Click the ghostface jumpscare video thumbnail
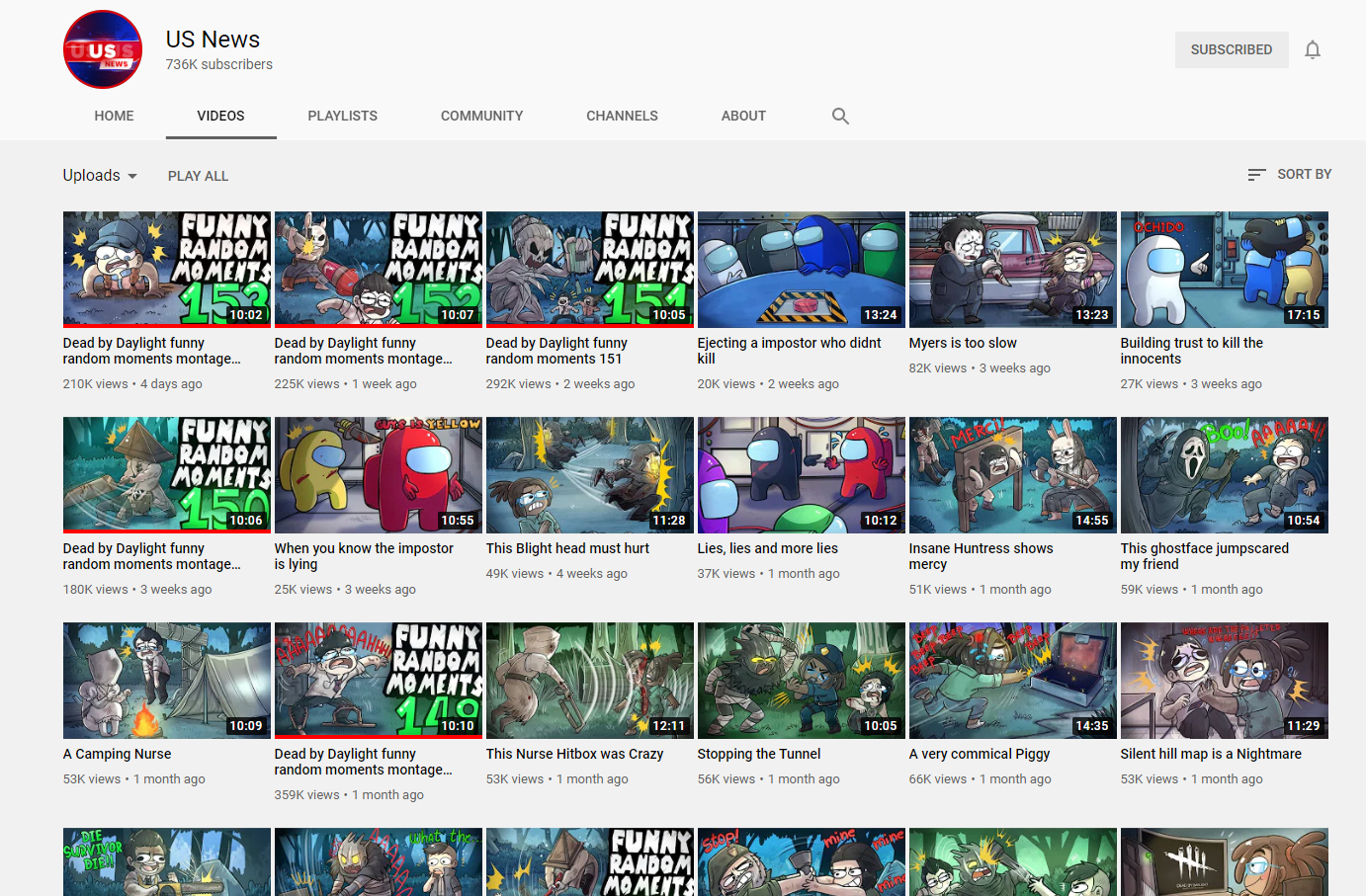 point(1225,475)
